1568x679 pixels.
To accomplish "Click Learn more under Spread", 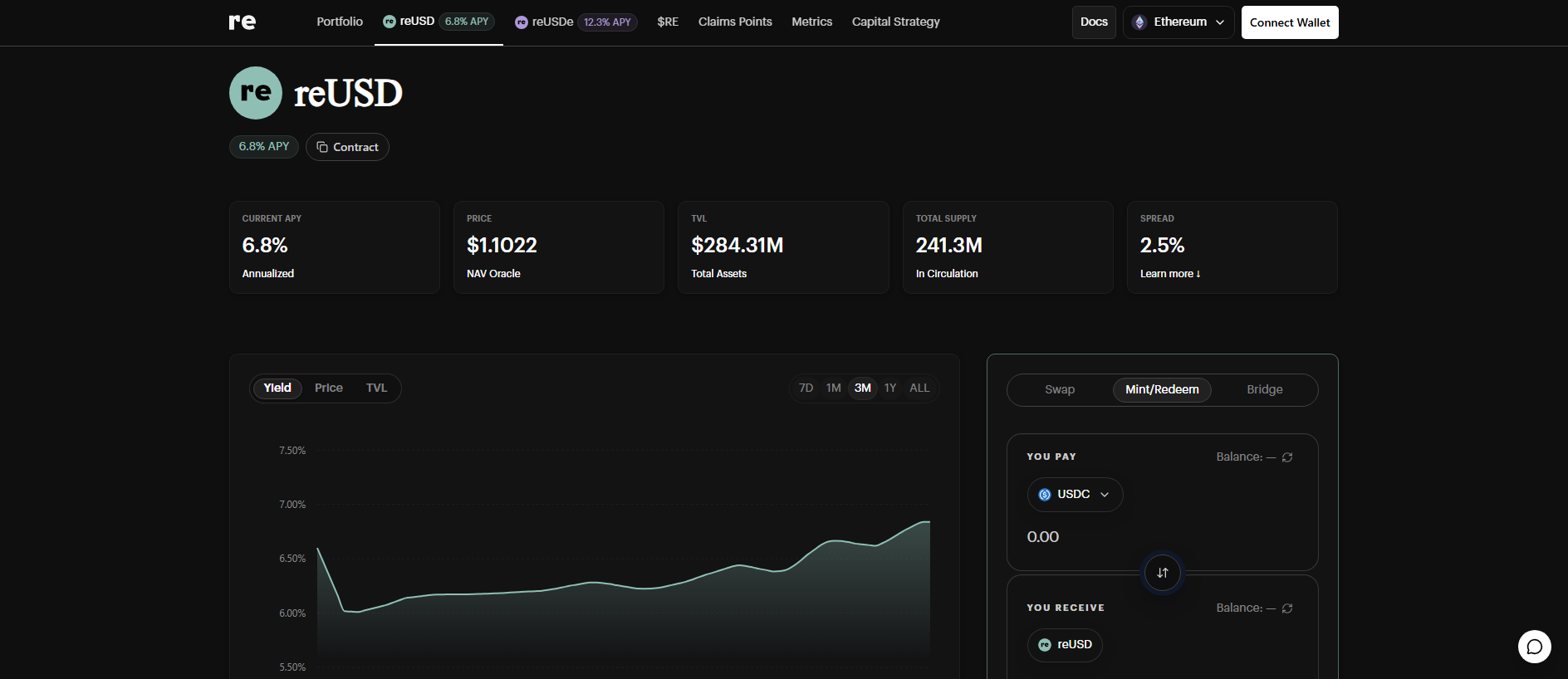I will click(x=1170, y=274).
